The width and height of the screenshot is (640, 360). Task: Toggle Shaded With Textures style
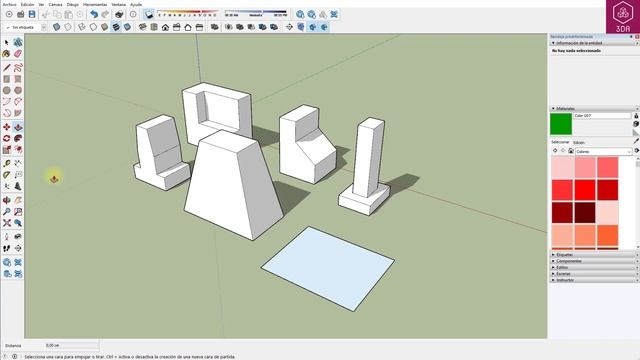click(116, 27)
